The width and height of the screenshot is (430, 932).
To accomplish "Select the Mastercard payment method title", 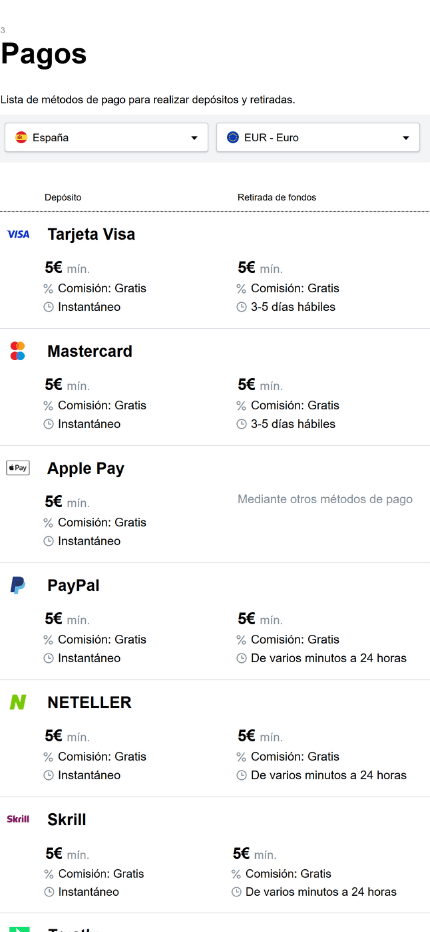I will [x=90, y=351].
